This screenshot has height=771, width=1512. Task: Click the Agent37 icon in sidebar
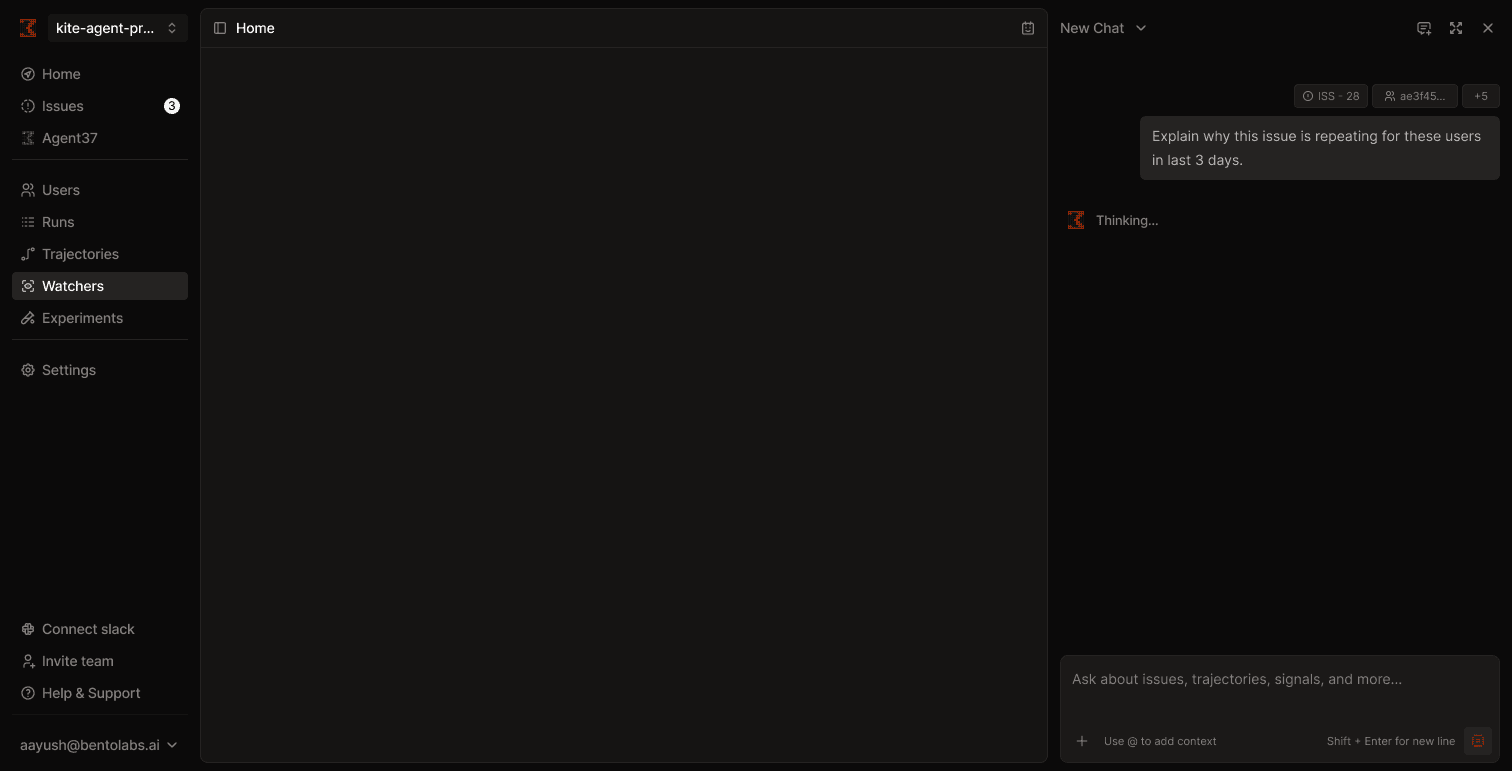(x=28, y=138)
